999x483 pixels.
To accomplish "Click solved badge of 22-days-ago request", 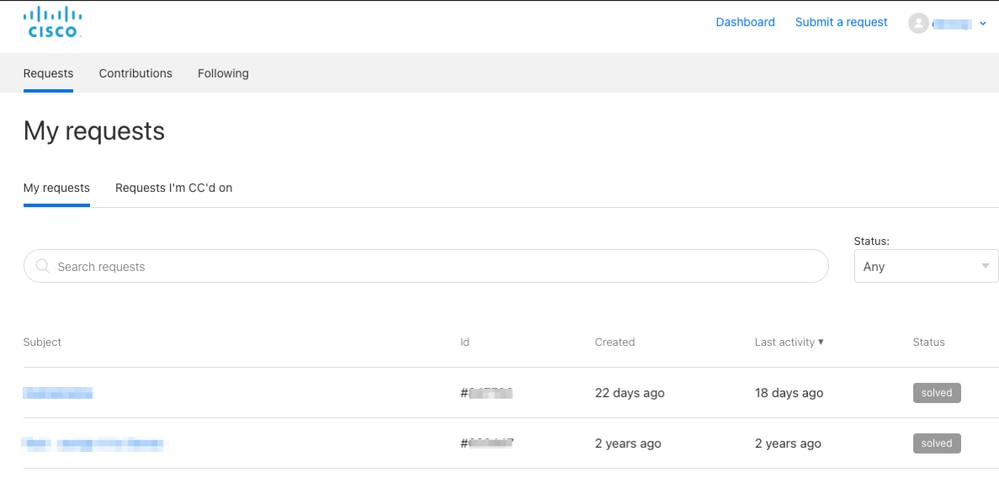I will 937,393.
